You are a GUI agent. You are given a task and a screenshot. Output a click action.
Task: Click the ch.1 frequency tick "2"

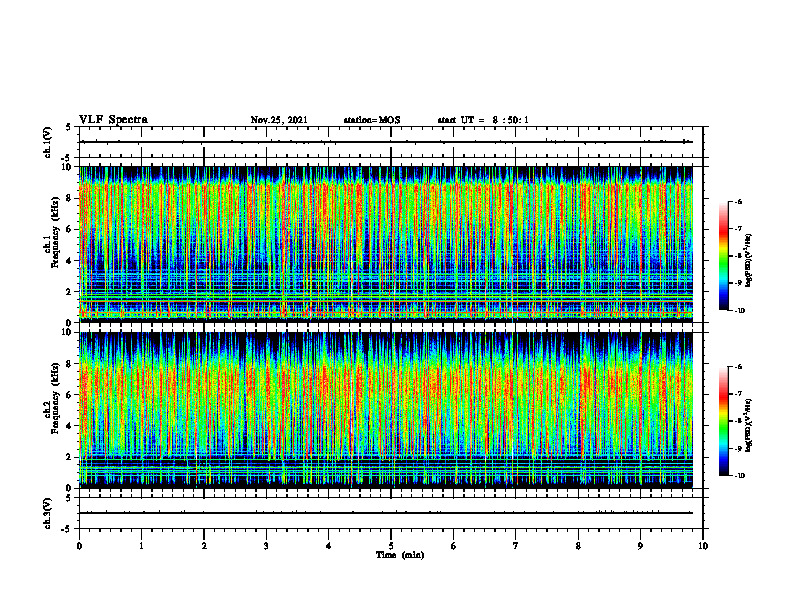pos(69,292)
